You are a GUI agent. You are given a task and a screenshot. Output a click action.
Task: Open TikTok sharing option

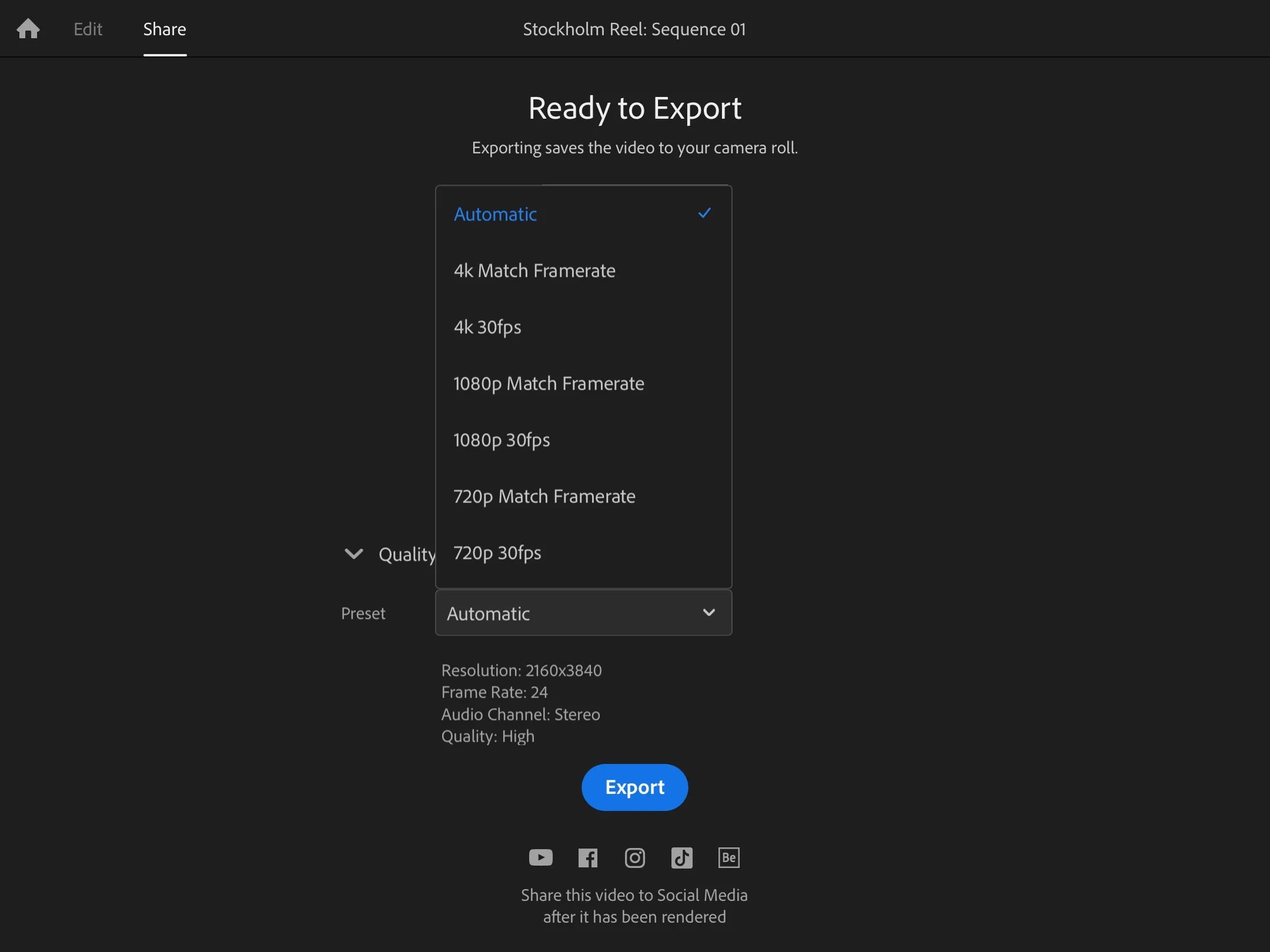click(681, 857)
